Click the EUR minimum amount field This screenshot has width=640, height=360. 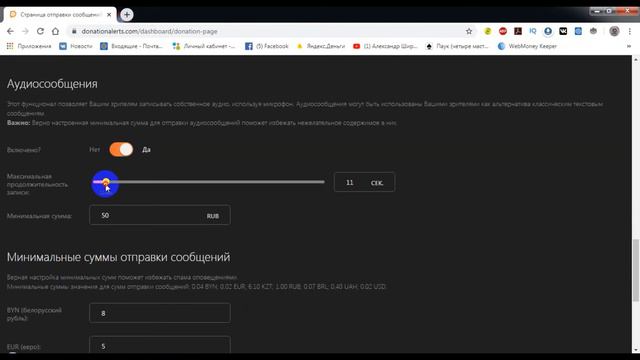point(160,345)
